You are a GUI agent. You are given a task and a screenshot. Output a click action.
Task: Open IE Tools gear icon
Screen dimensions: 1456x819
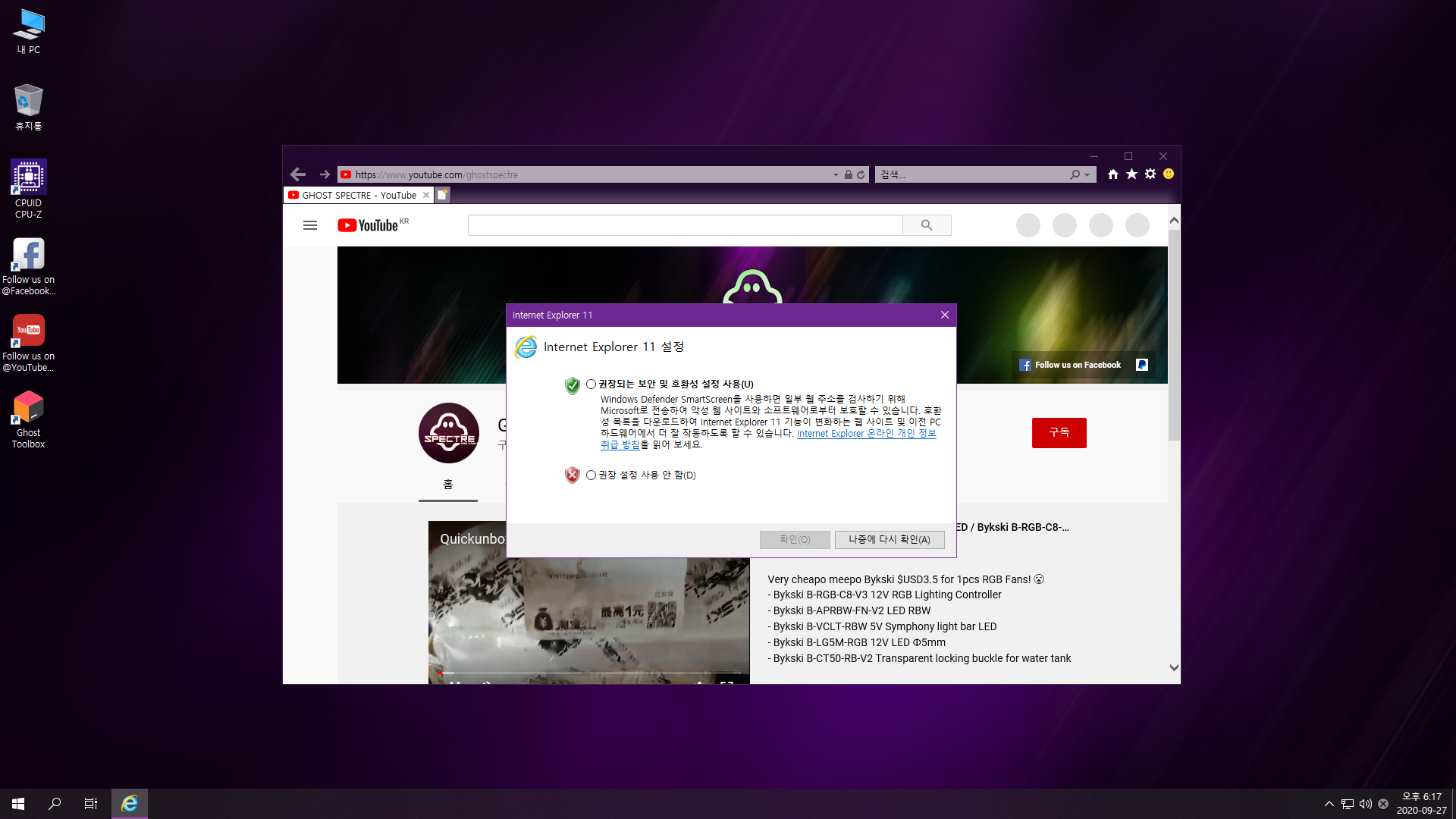coord(1150,174)
